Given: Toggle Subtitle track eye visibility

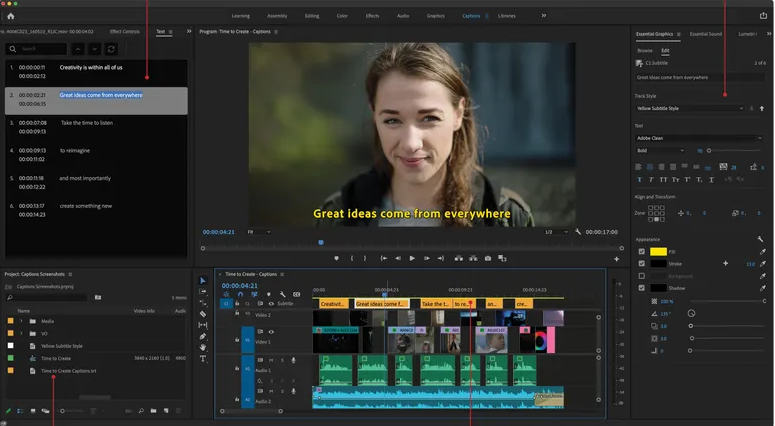Looking at the screenshot, I should (271, 303).
